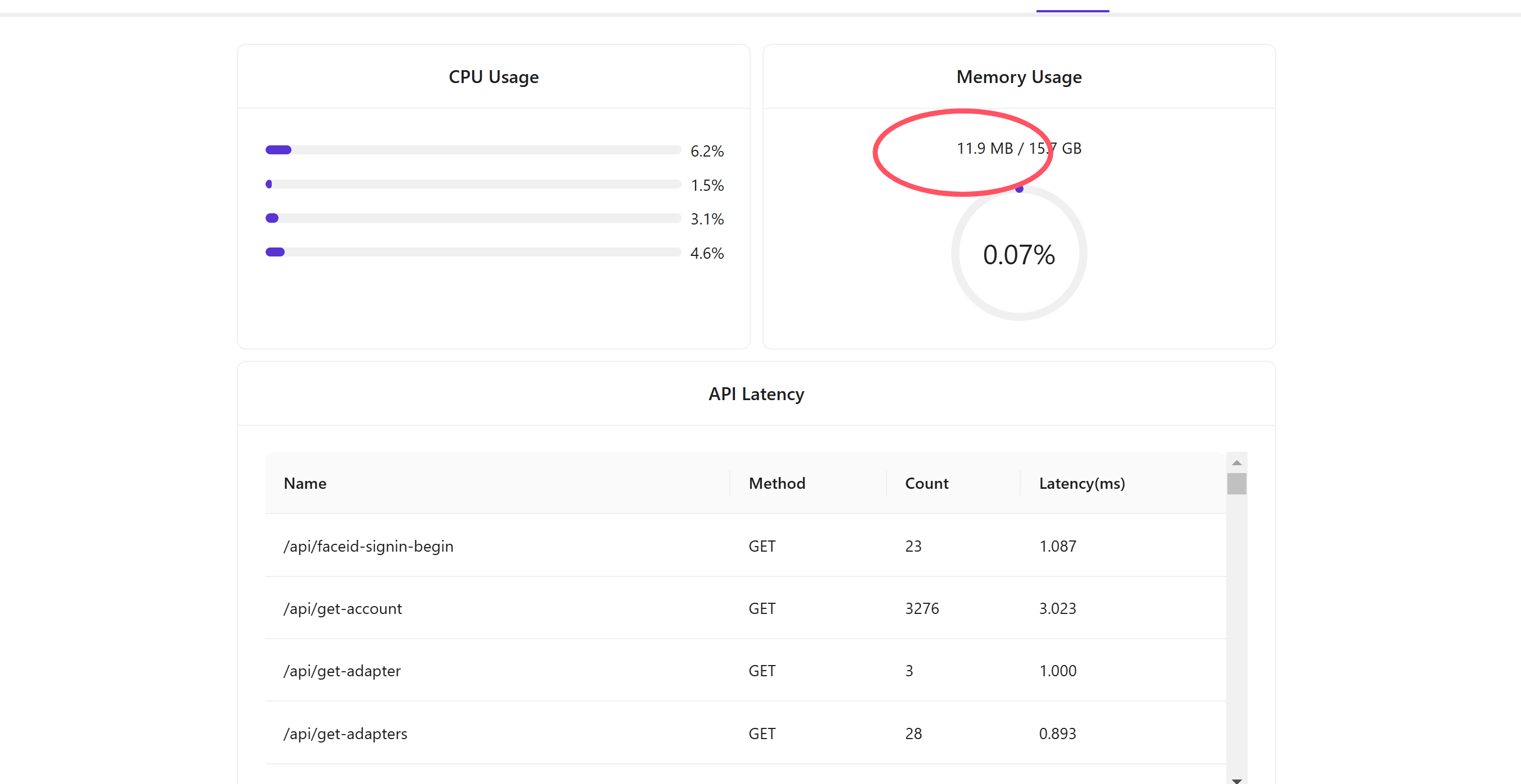This screenshot has height=784, width=1521.
Task: Select the /api/faceid-signin-begin row name
Action: tap(368, 546)
